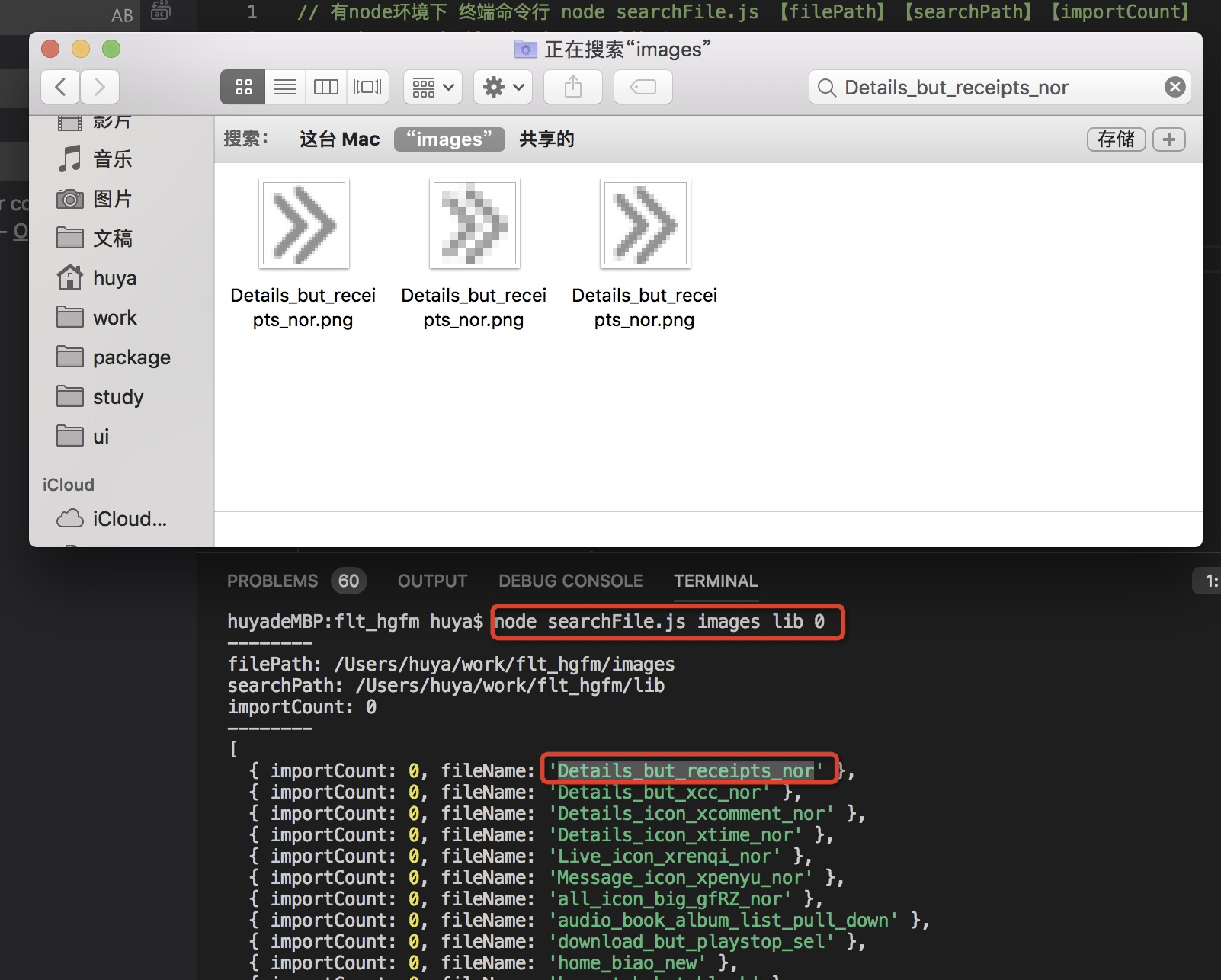
Task: Click the 'Details_but_receipts_nor' fileName in terminal
Action: point(686,771)
